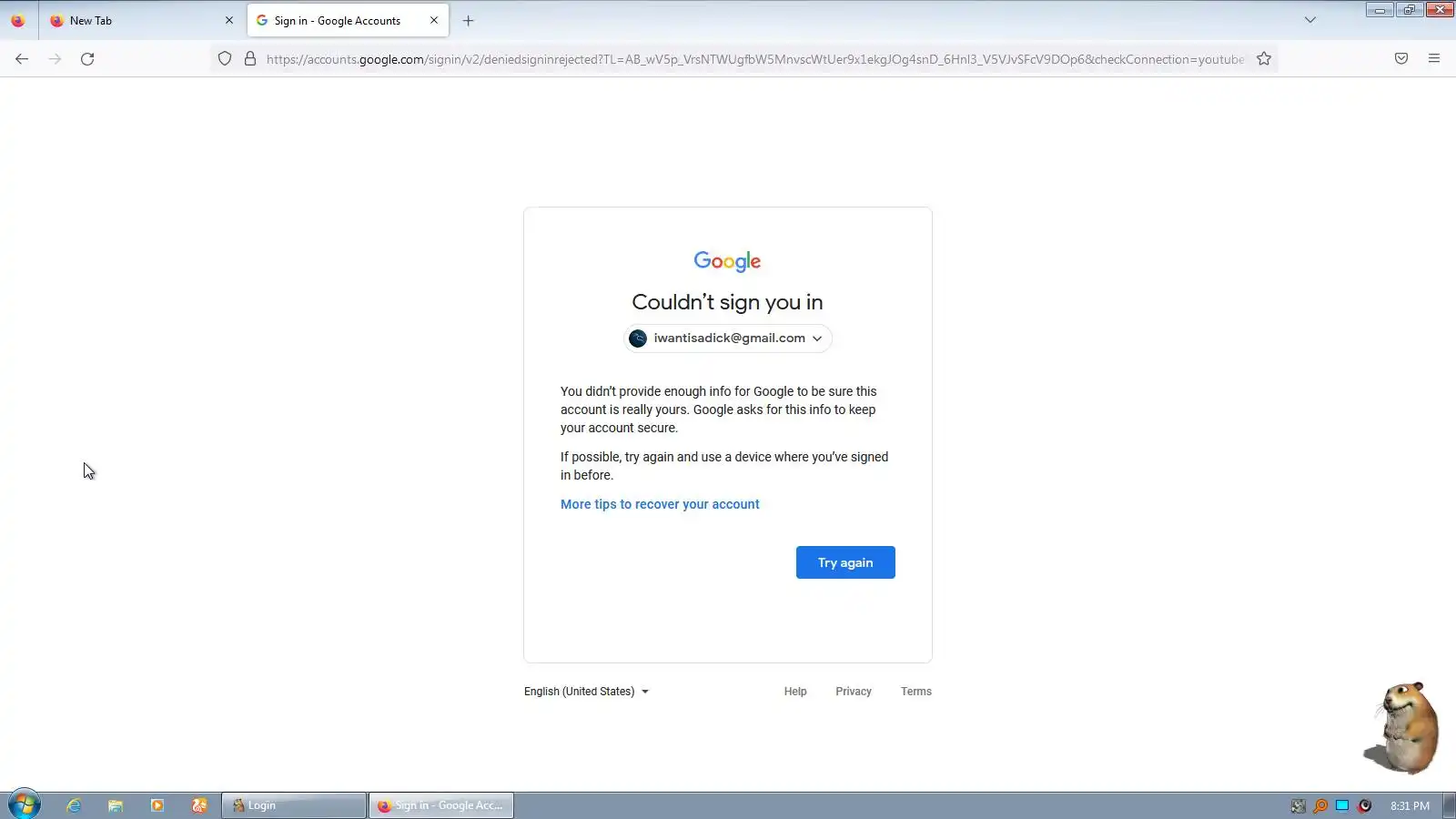Open the Privacy link
The width and height of the screenshot is (1456, 819).
(854, 692)
